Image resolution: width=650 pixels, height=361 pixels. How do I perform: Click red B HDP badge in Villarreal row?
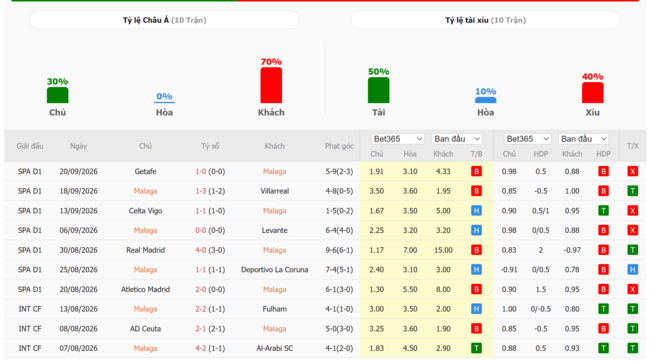(x=604, y=191)
